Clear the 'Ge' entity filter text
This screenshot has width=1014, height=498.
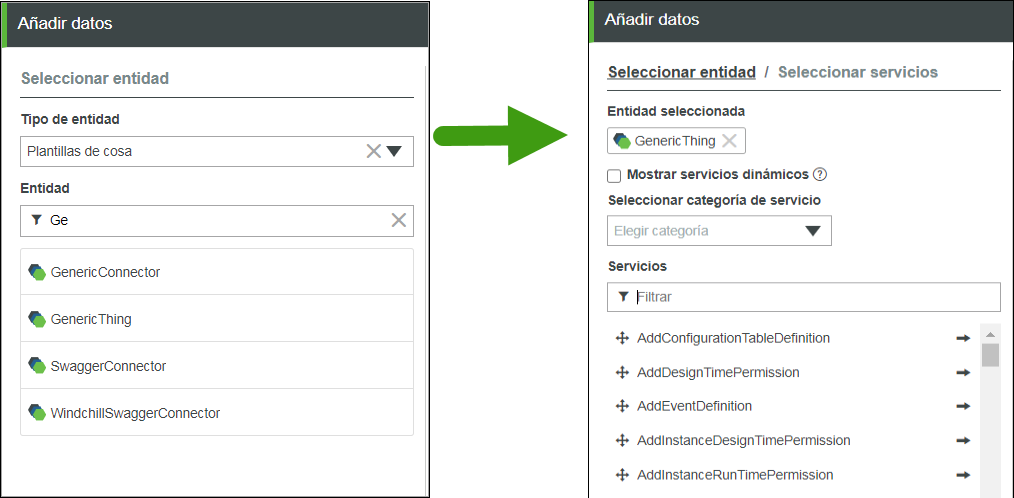(398, 220)
